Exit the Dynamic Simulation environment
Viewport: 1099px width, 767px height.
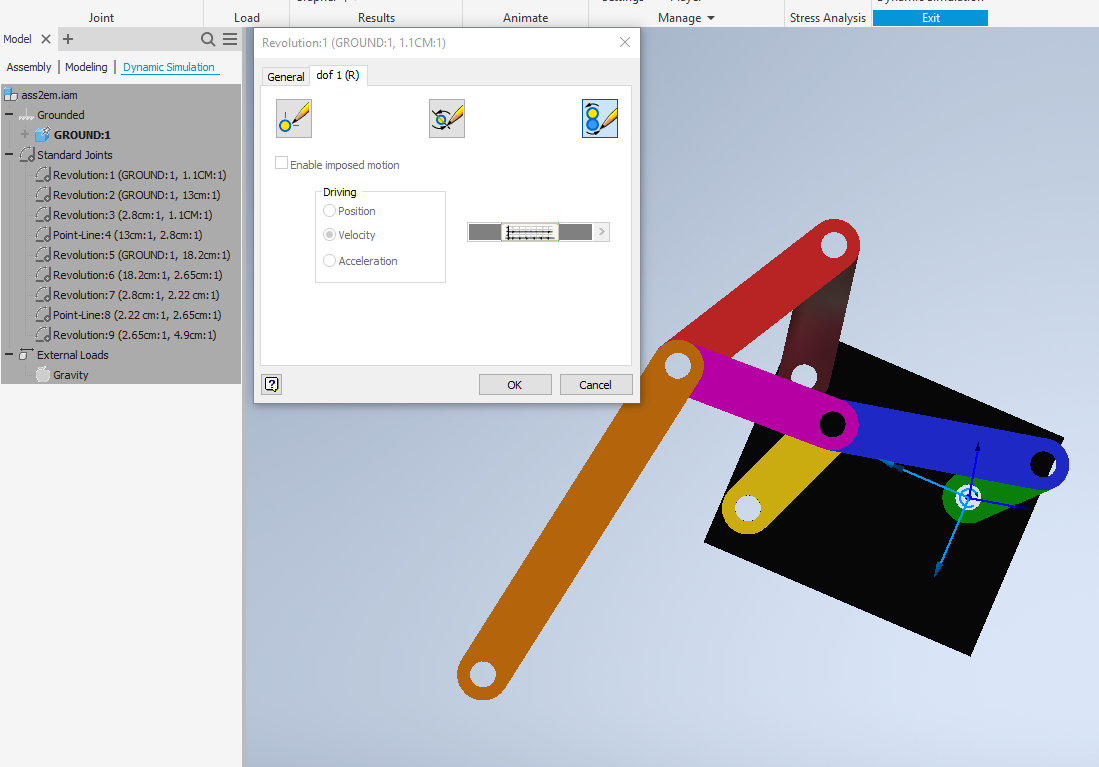[x=930, y=18]
